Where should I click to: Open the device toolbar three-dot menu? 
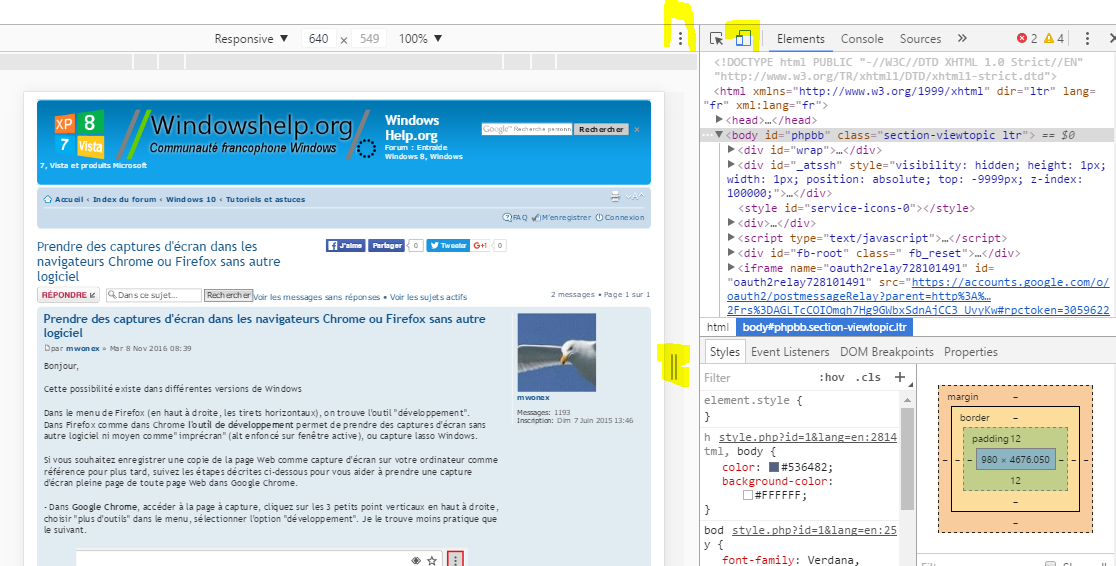coord(681,39)
